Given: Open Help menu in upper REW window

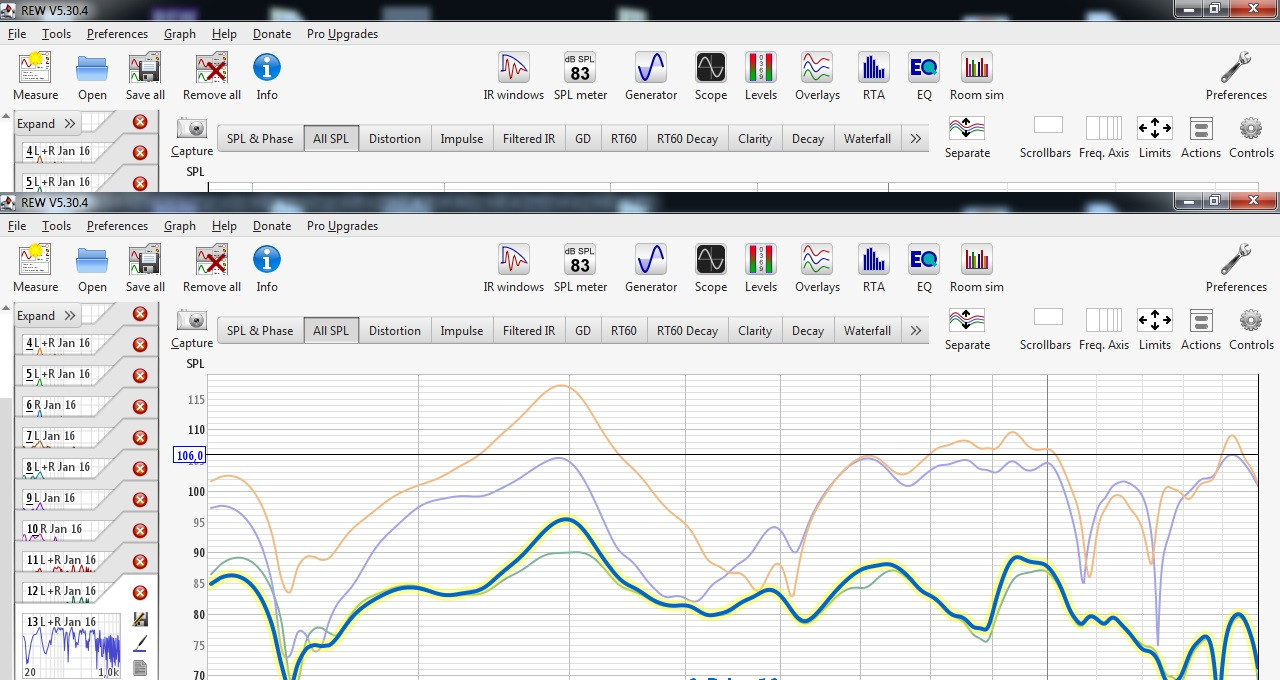Looking at the screenshot, I should point(224,34).
